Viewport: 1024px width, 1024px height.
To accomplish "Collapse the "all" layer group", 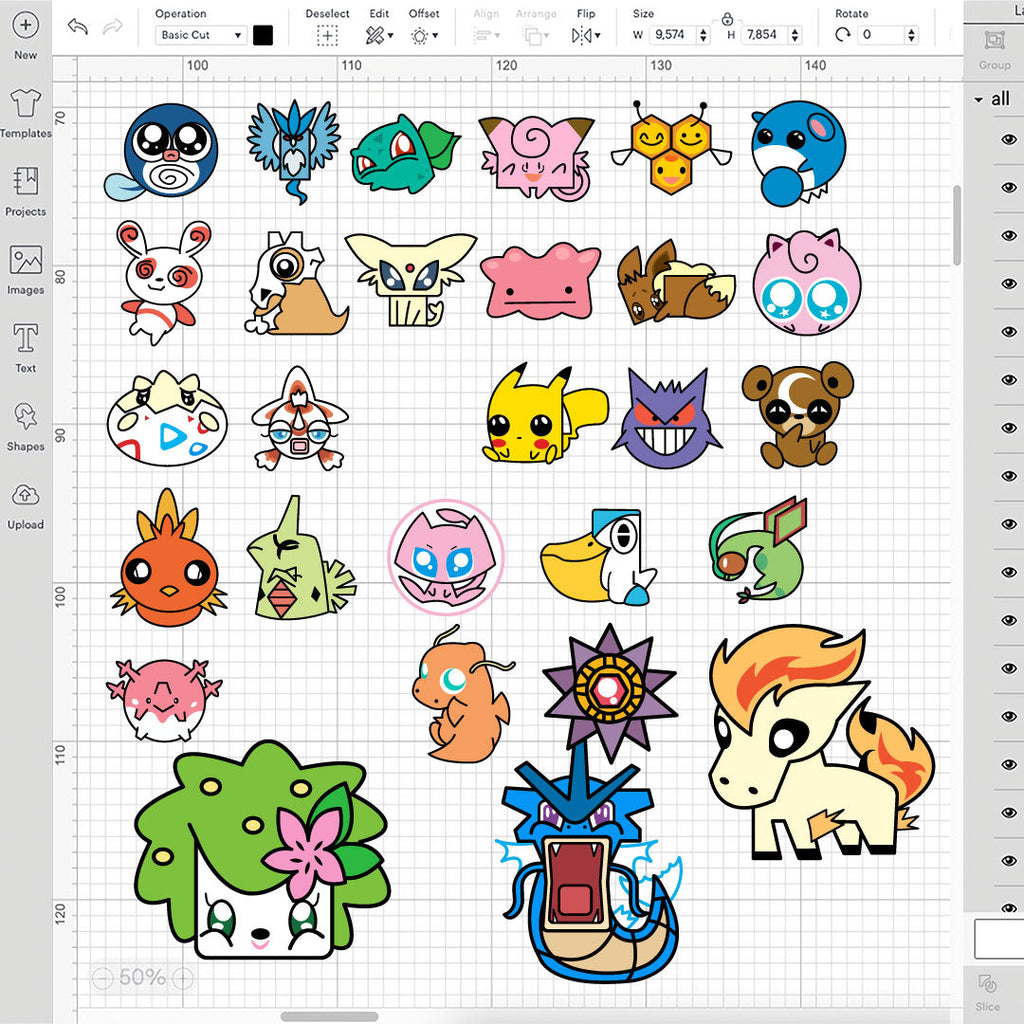I will pos(978,100).
